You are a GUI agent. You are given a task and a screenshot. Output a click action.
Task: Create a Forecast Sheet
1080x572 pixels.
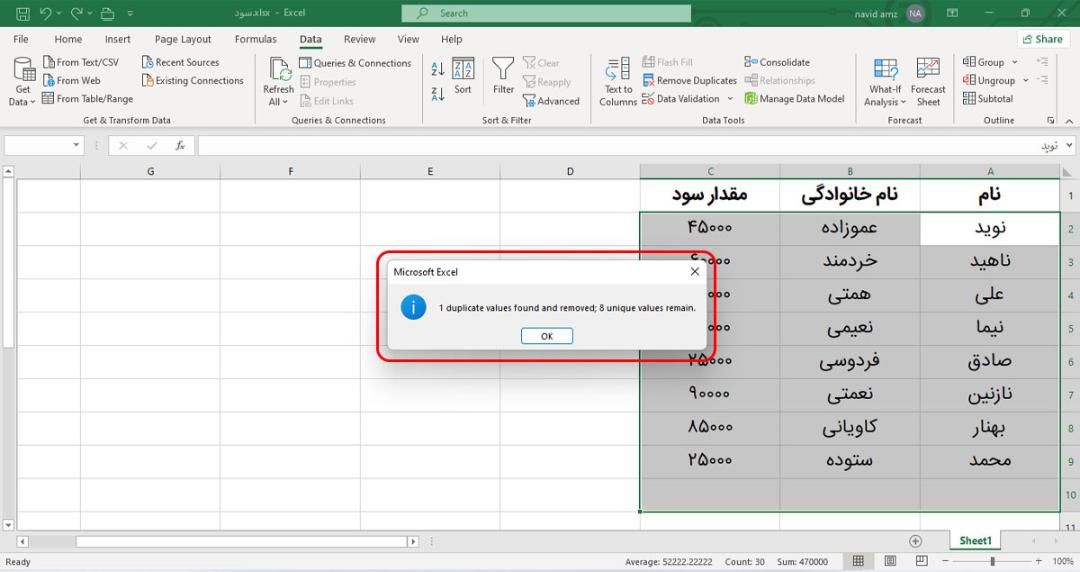[x=928, y=82]
